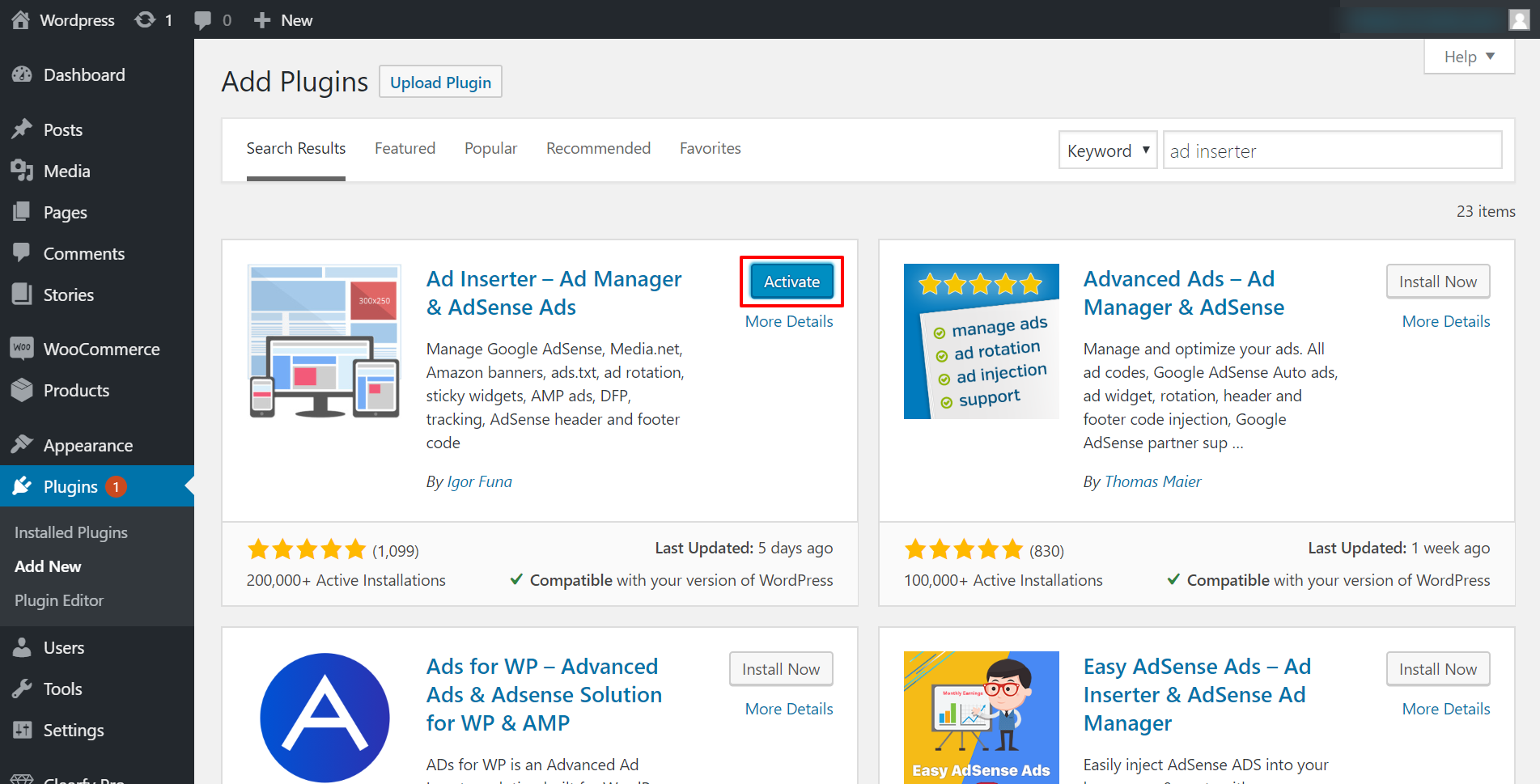Image resolution: width=1540 pixels, height=784 pixels.
Task: Click the Users person icon
Action: tap(22, 647)
